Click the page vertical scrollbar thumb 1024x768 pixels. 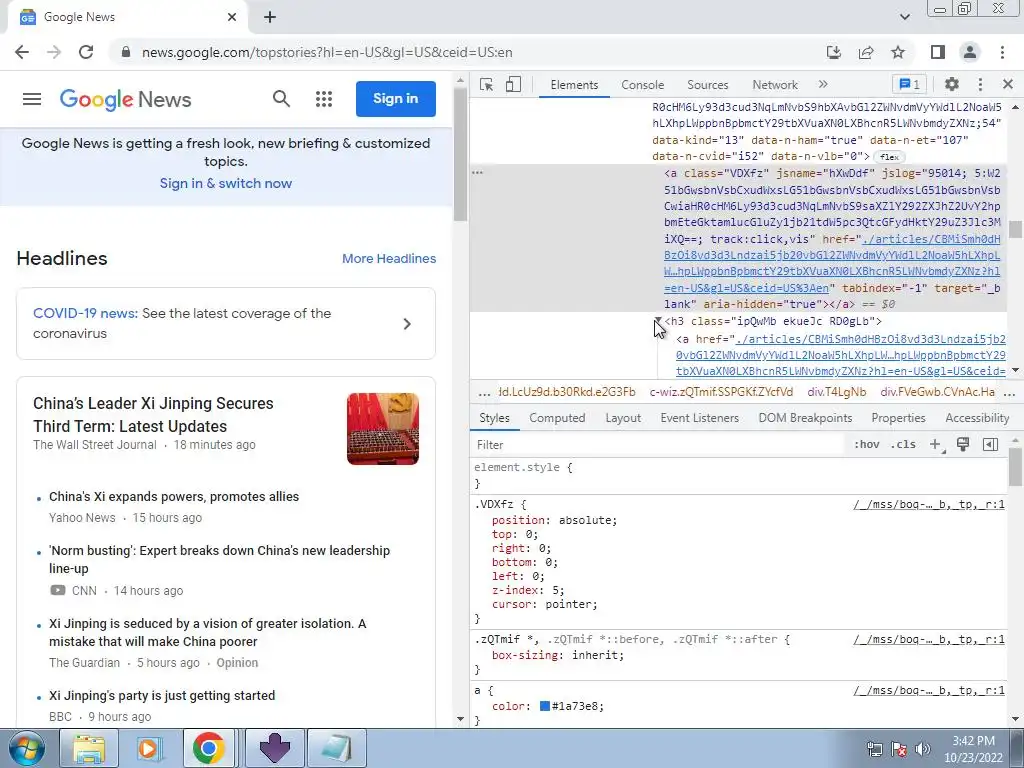(460, 153)
